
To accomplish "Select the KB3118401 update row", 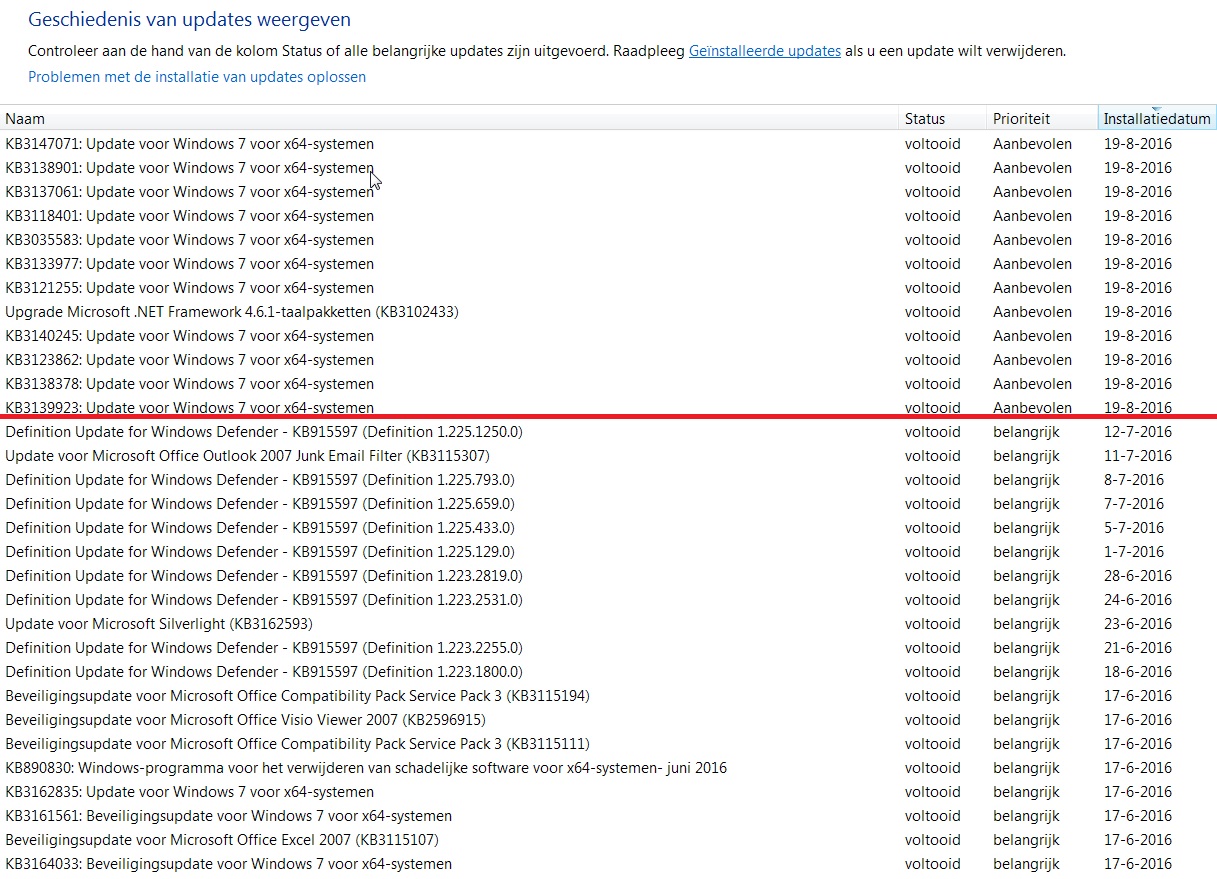I will pos(608,216).
